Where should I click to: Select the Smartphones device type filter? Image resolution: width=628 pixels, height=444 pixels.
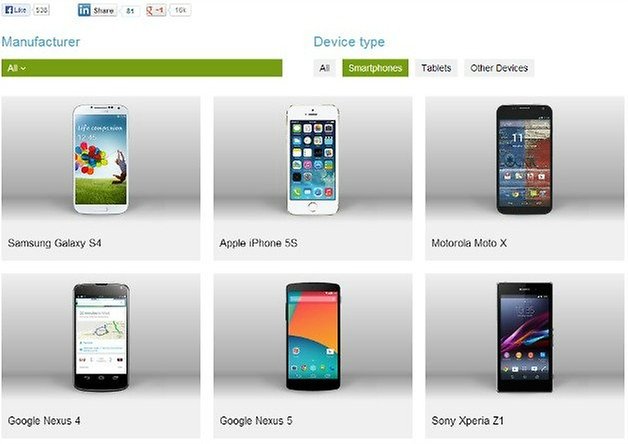click(375, 68)
